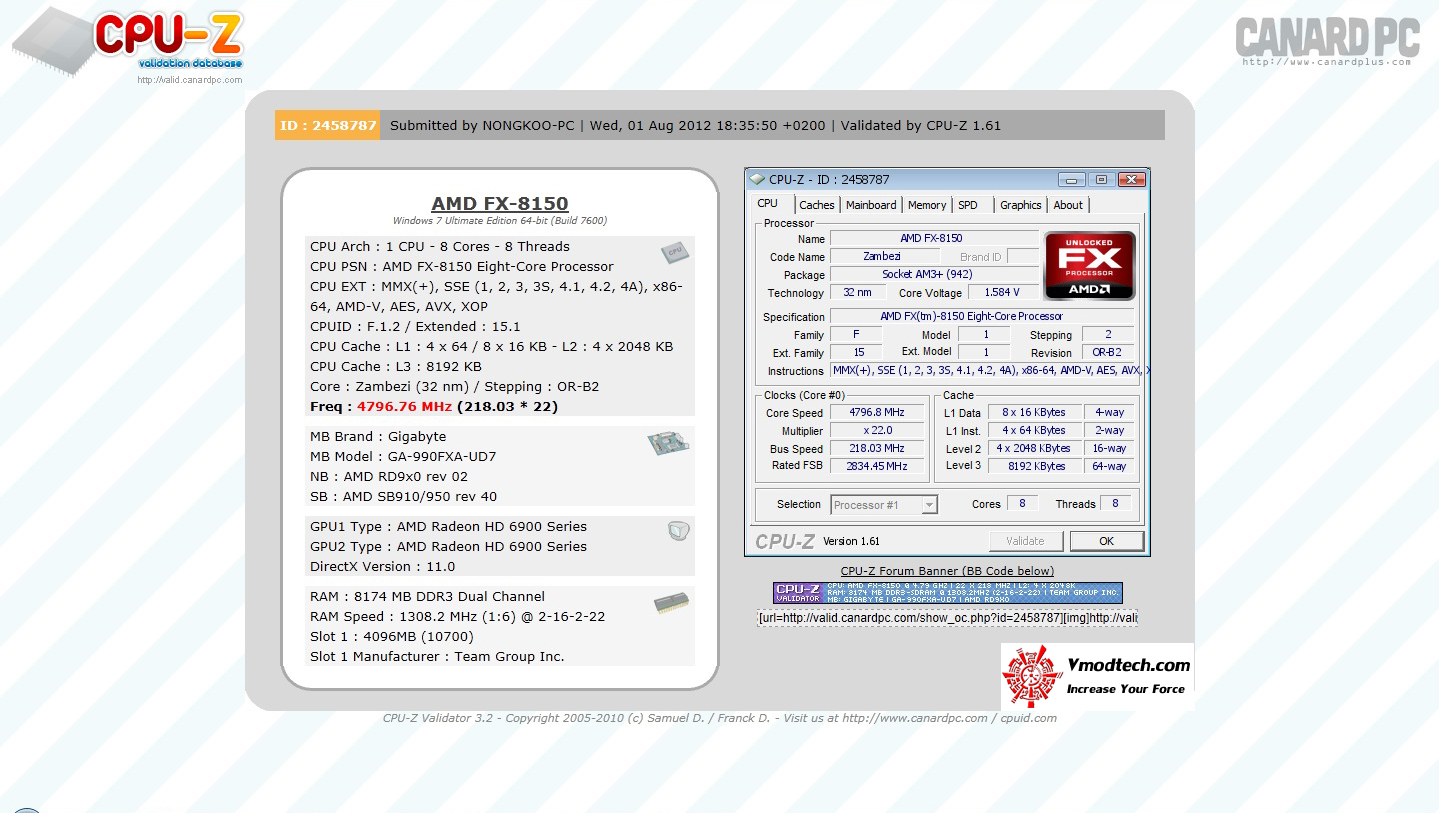1439x813 pixels.
Task: Close the CPU-Z window
Action: (x=1132, y=180)
